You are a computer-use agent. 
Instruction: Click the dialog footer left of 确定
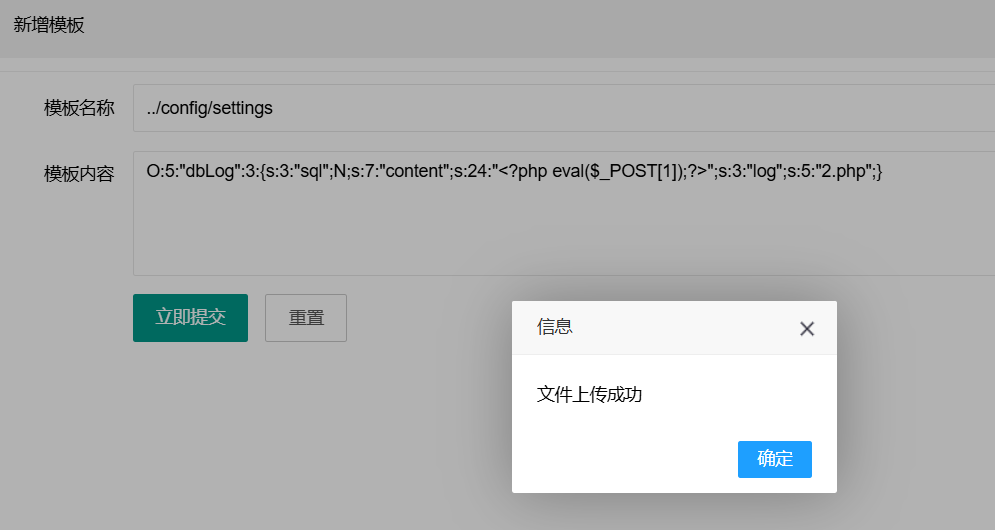click(620, 460)
